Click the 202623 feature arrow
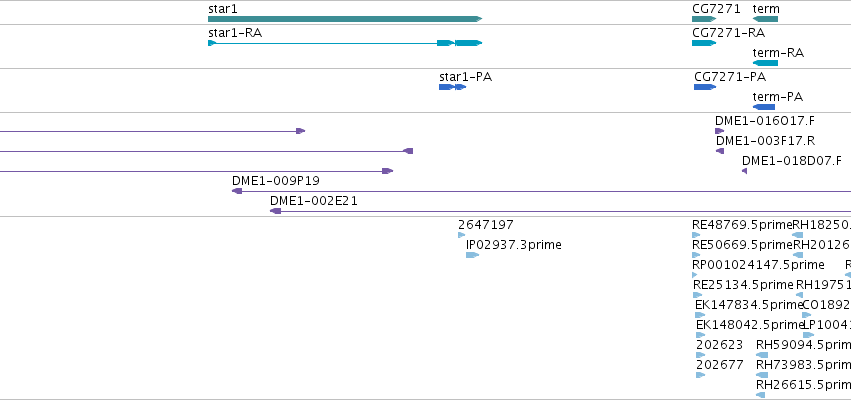This screenshot has height=400, width=851. click(701, 355)
